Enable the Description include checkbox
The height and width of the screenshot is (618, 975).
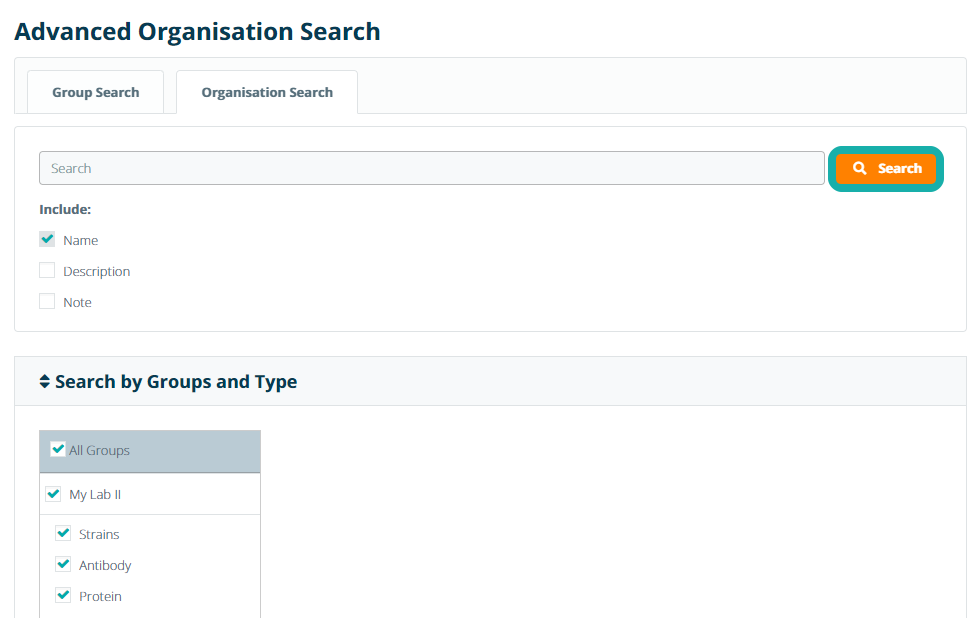point(47,271)
